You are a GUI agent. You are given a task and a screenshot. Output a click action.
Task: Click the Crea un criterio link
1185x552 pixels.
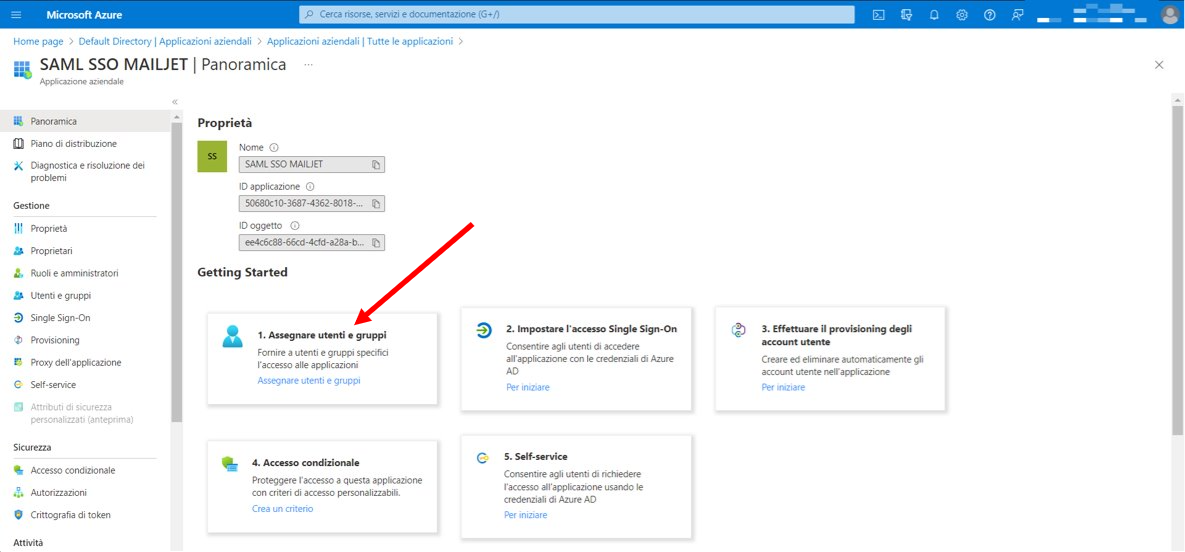282,509
